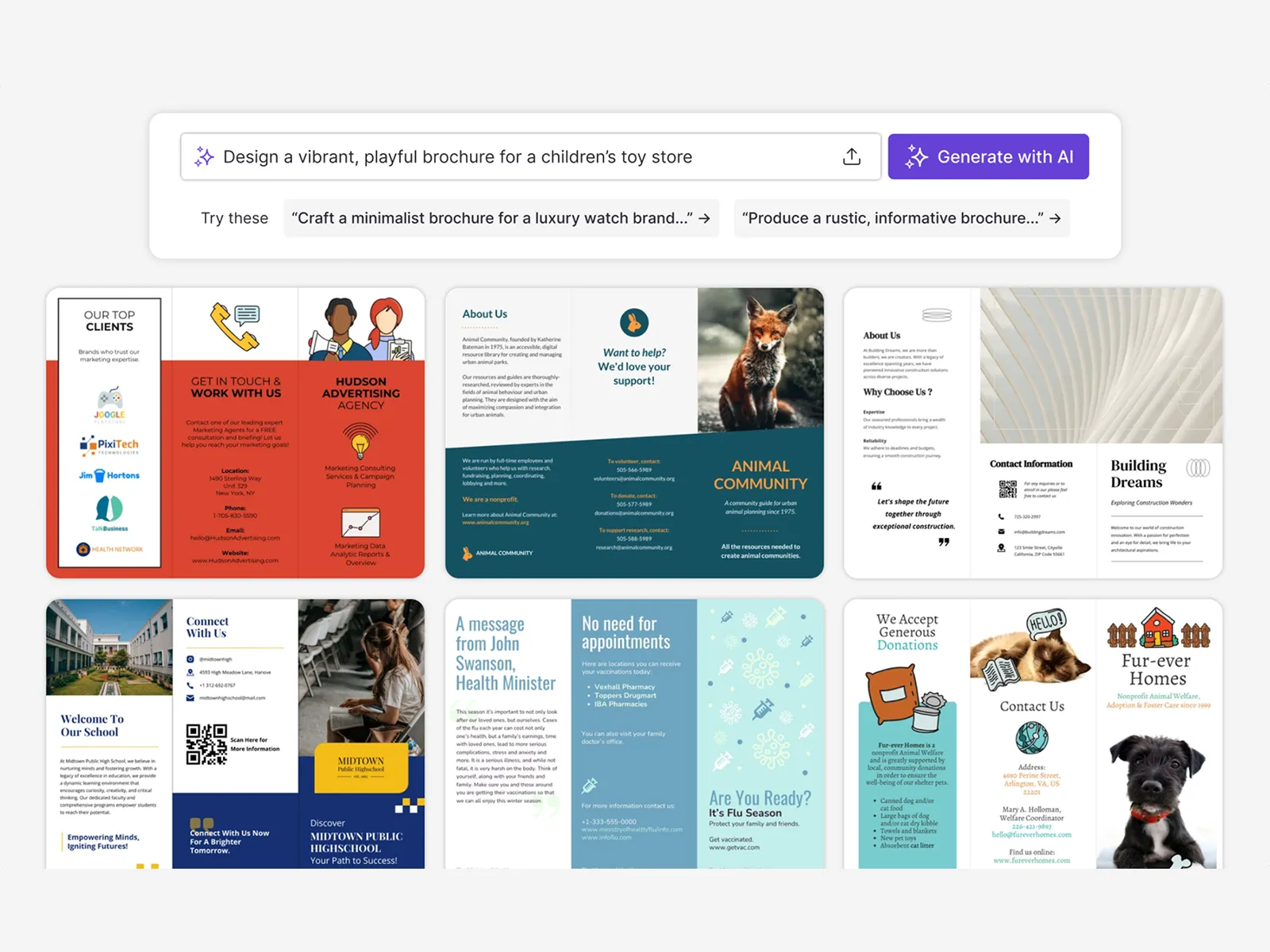Click the Joogle gamepad logo in Our Top Clients
Viewport: 1270px width, 952px height.
pos(110,403)
